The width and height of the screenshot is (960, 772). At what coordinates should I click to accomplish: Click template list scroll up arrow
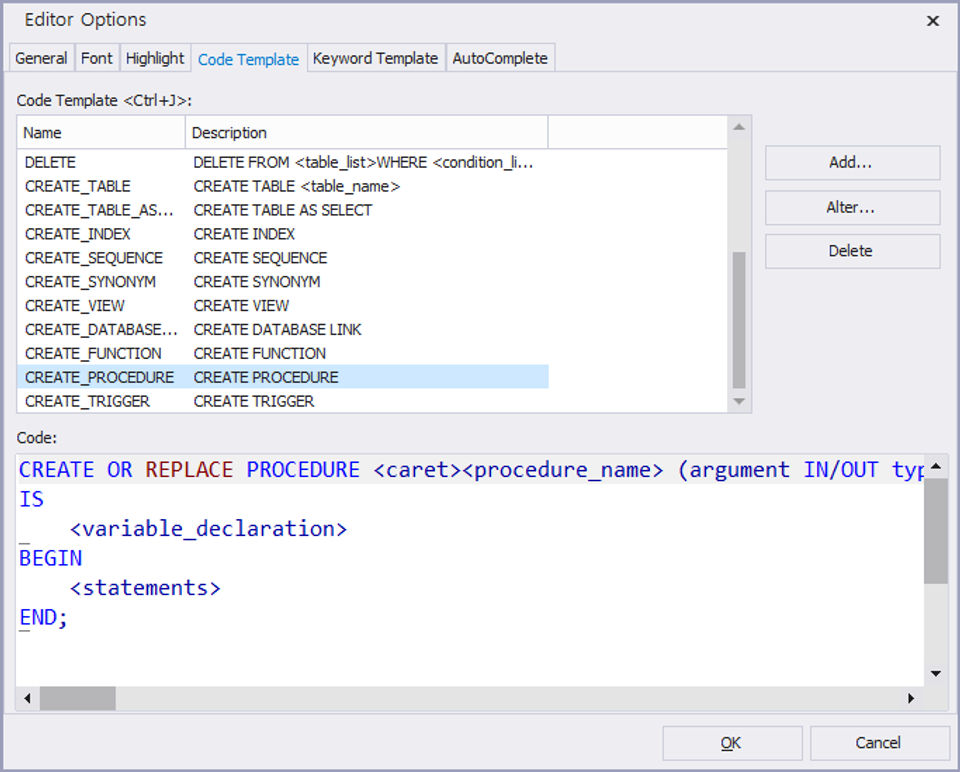click(x=739, y=127)
